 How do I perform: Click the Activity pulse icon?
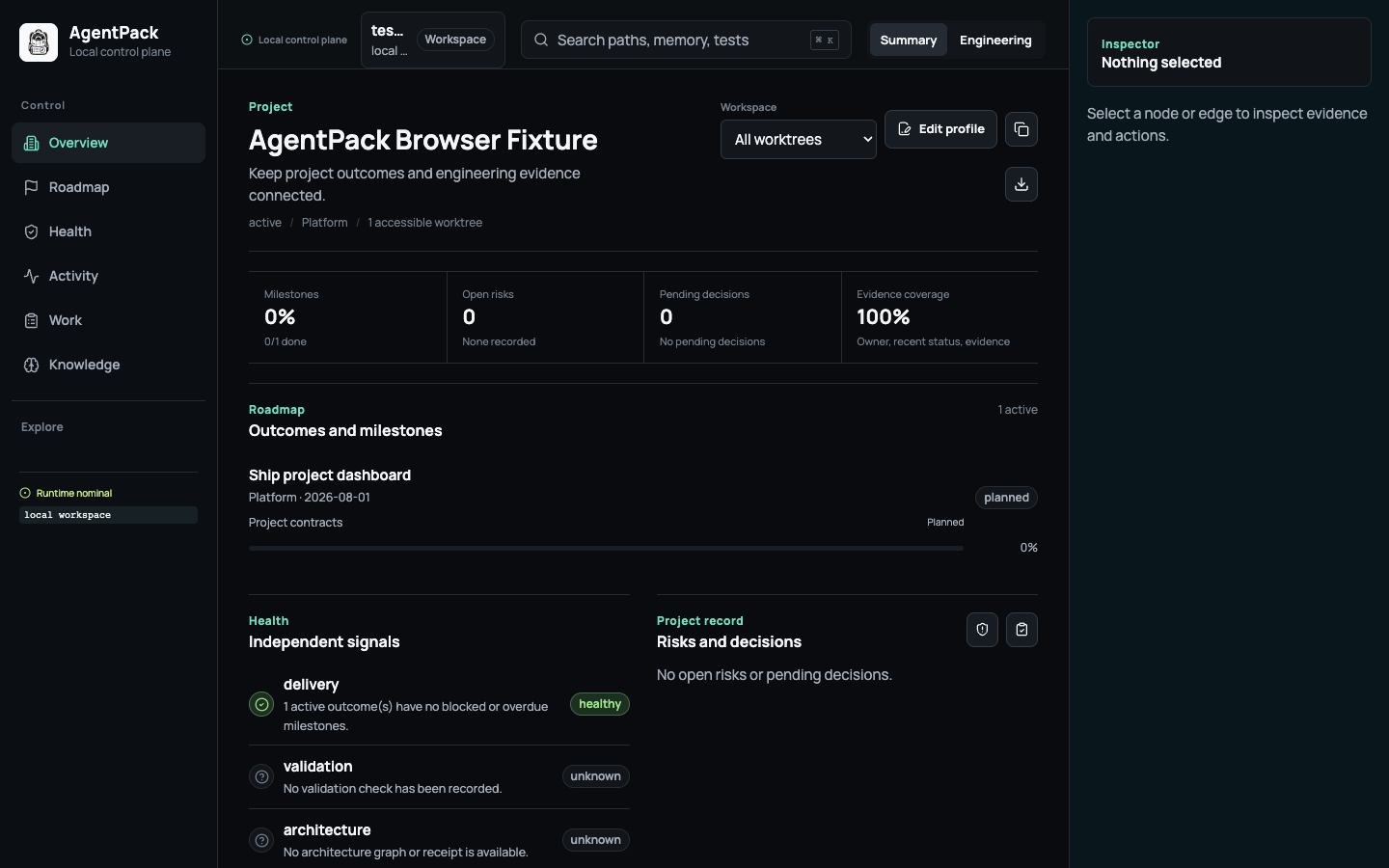pos(31,276)
